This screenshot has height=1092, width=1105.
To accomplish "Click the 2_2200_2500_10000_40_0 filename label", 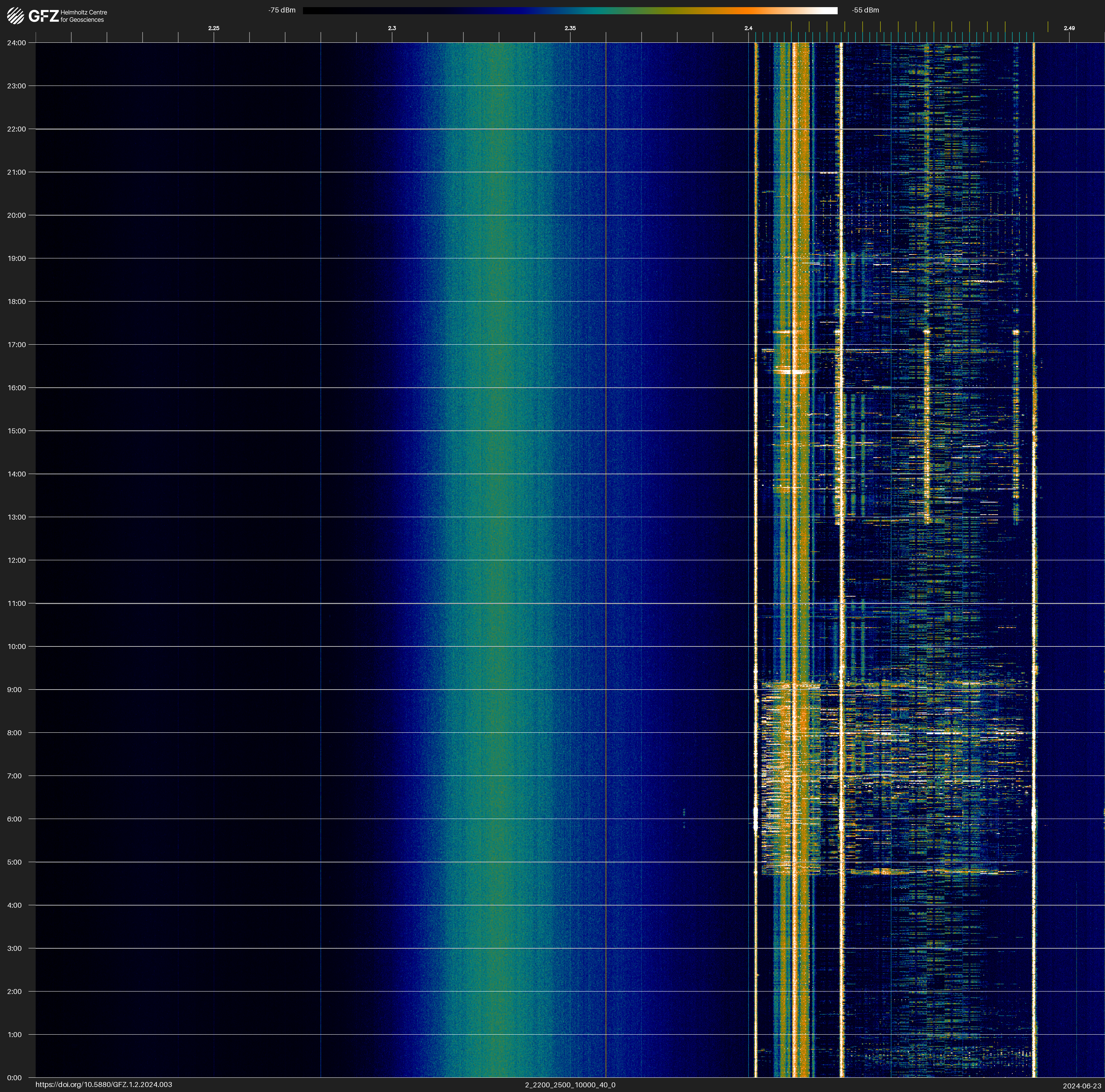I will (x=570, y=1085).
